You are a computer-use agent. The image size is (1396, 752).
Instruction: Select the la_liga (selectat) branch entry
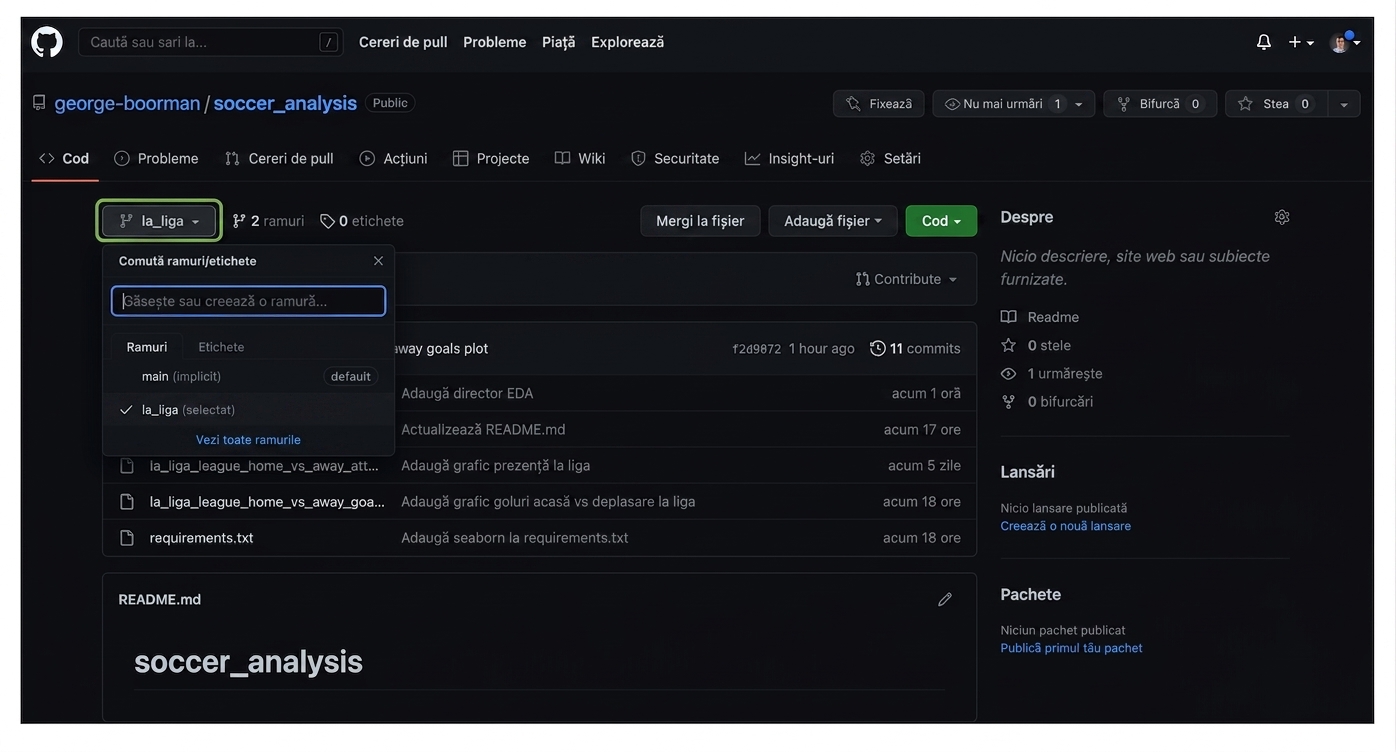click(x=248, y=410)
